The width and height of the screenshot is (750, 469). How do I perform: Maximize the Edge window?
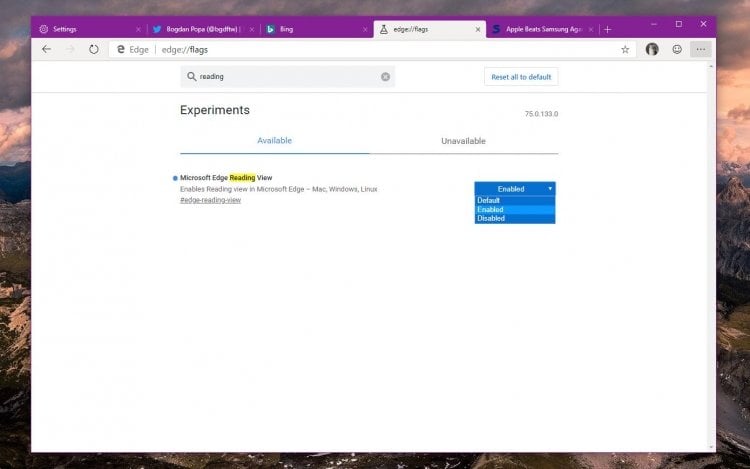click(679, 24)
